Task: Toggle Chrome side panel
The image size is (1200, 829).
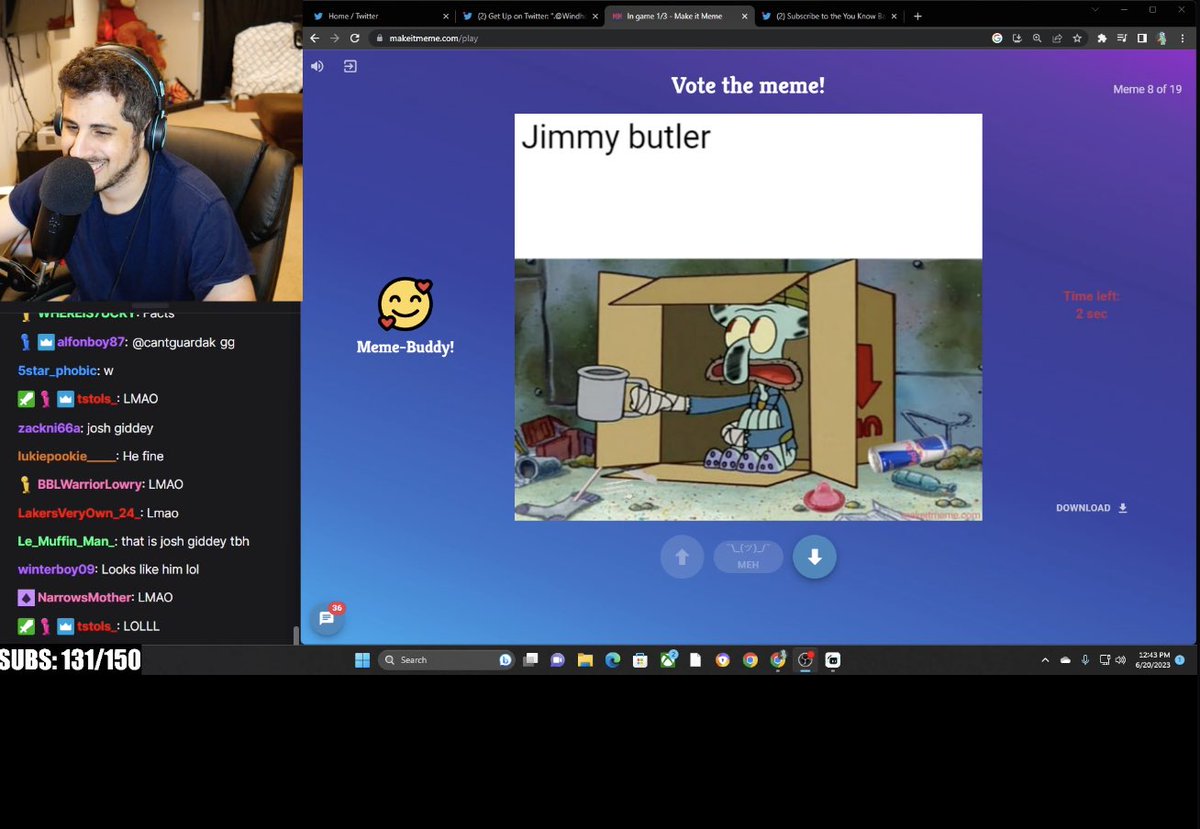Action: pos(1142,38)
